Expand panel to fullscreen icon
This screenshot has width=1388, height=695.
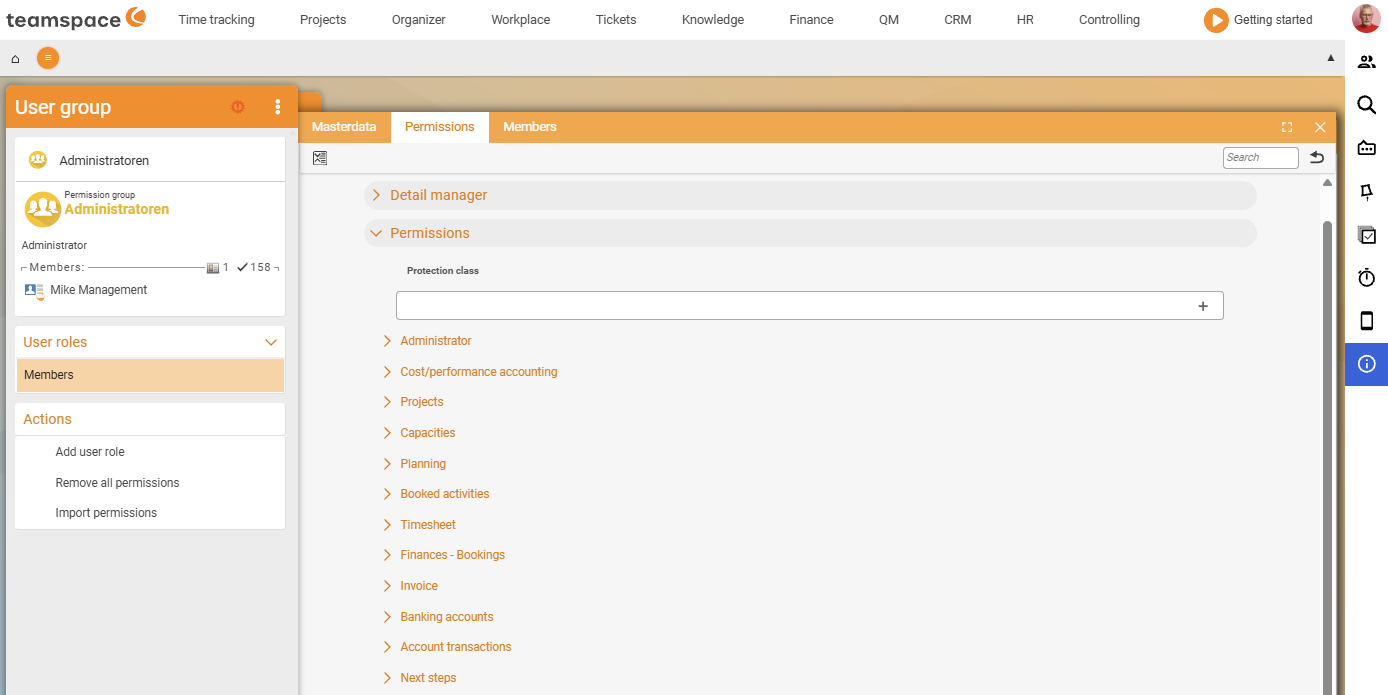pos(1287,127)
